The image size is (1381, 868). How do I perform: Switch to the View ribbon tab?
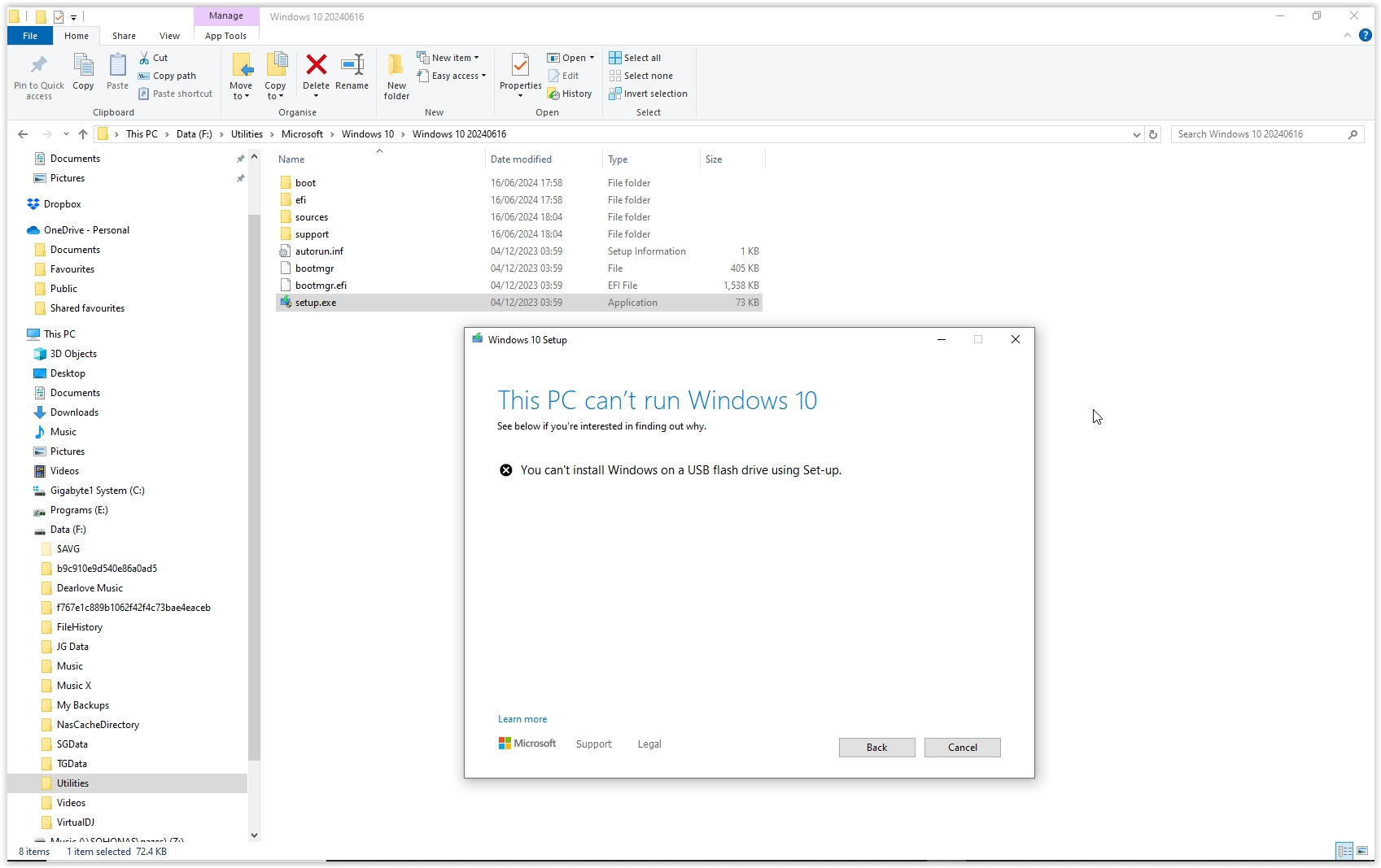(x=169, y=36)
